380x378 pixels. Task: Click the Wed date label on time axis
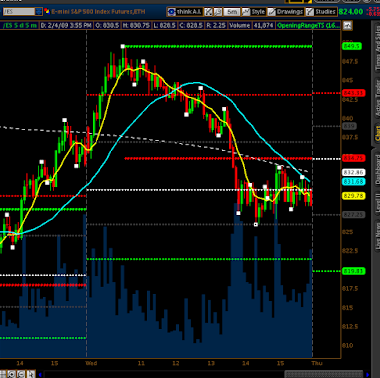click(x=91, y=363)
